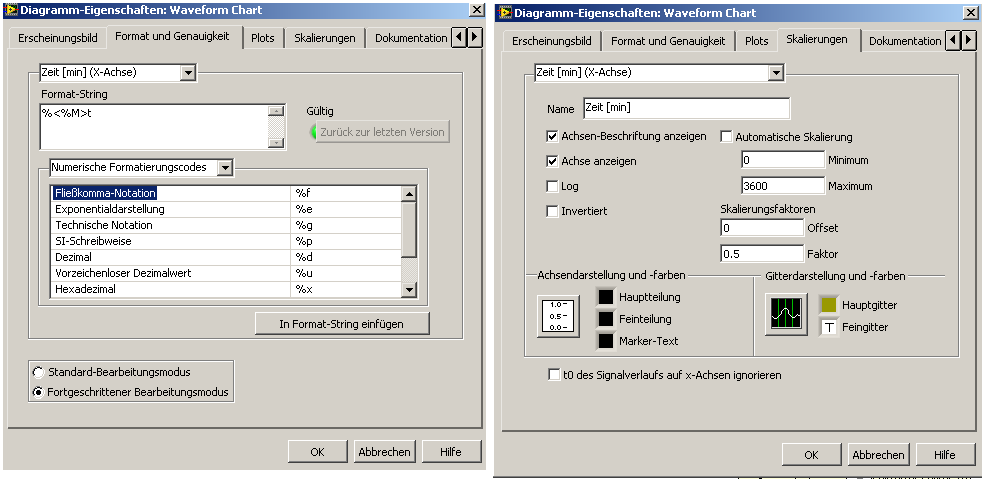Toggle the Automatische Skalierung checkbox
This screenshot has width=988, height=483.
[727, 137]
